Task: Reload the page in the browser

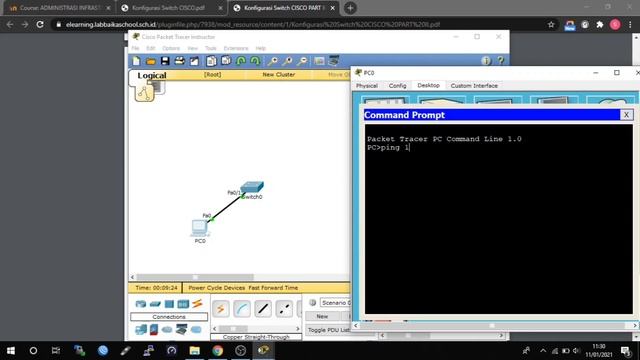Action: click(x=40, y=24)
